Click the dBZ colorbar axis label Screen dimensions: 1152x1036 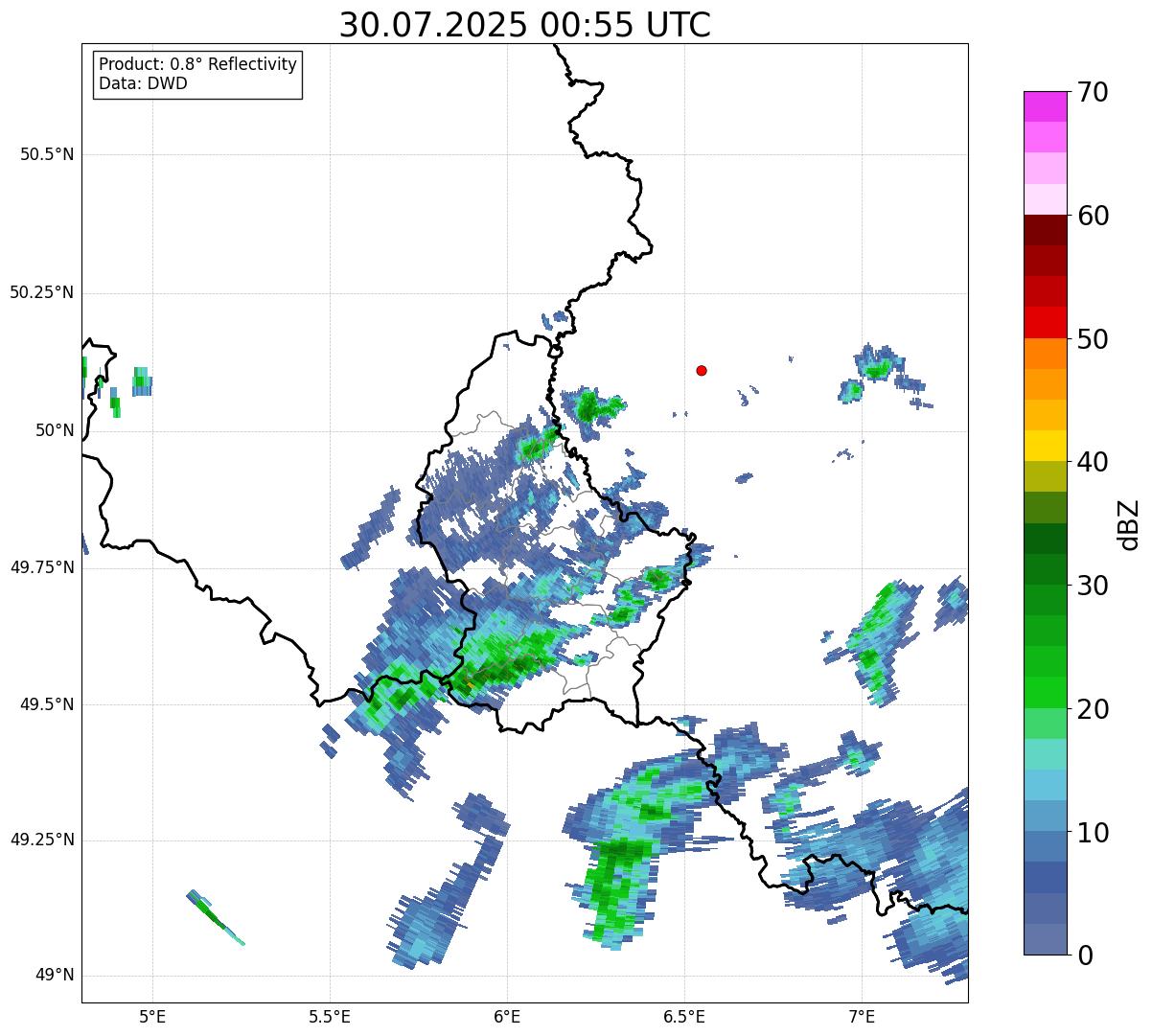click(x=1129, y=524)
